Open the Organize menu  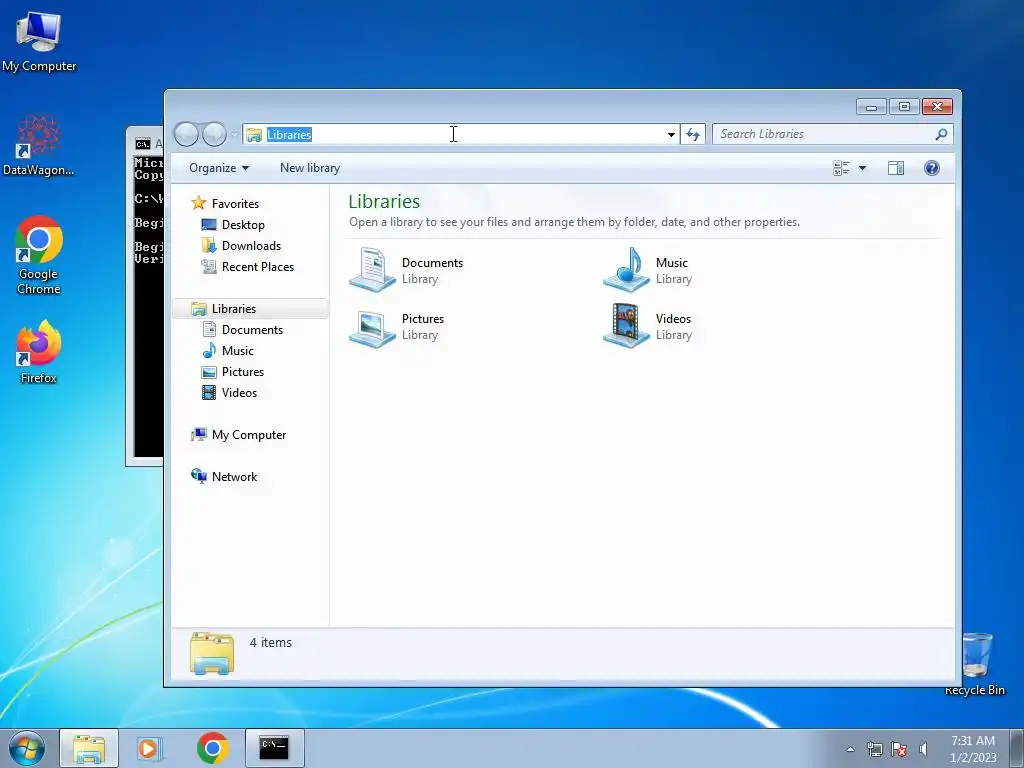(219, 168)
